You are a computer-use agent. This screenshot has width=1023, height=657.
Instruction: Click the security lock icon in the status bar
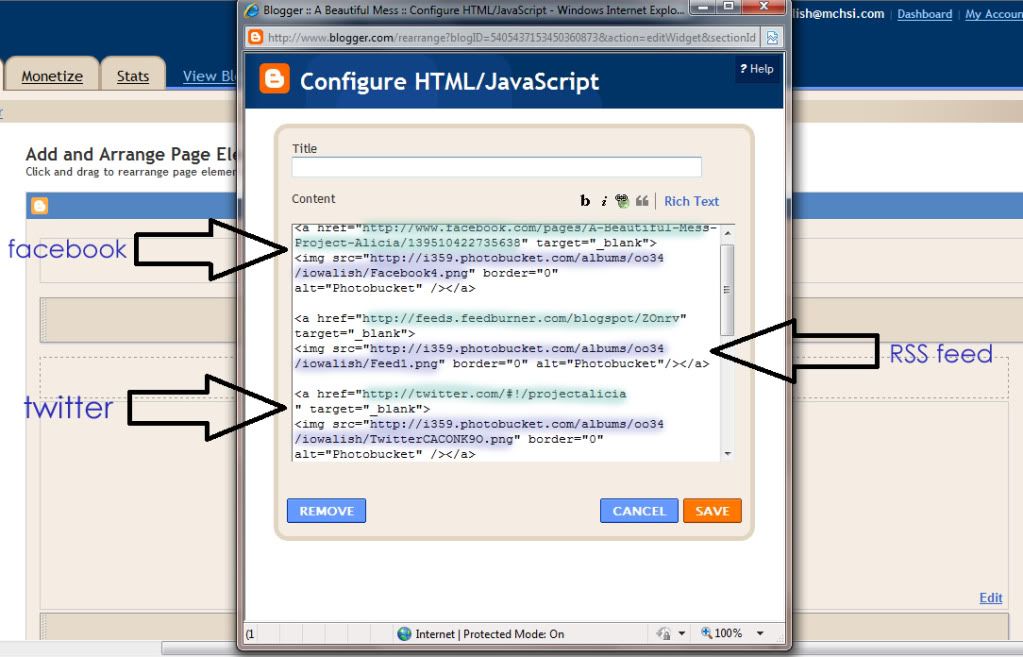pyautogui.click(x=664, y=634)
